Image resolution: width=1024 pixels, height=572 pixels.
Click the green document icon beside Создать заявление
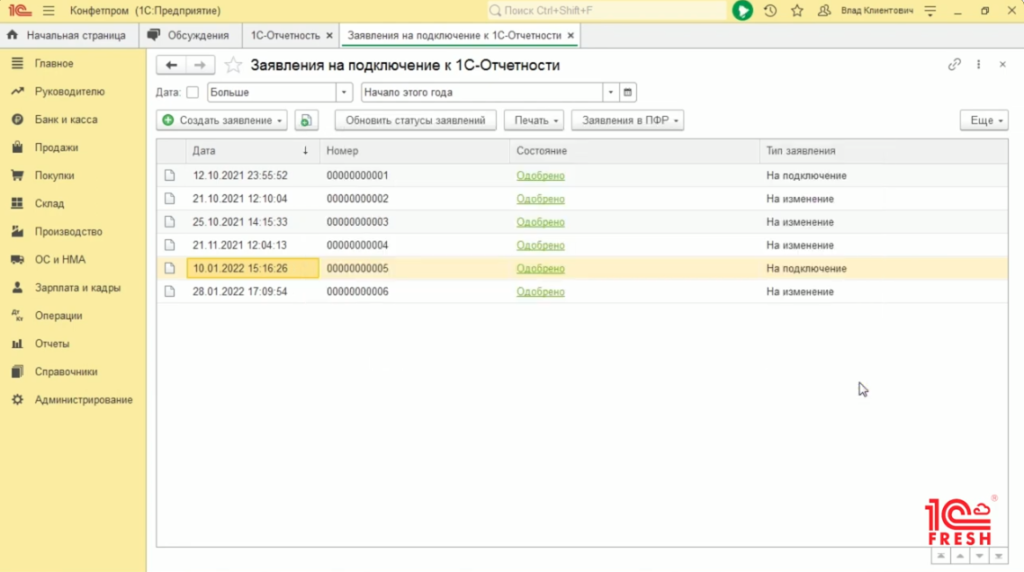point(306,120)
